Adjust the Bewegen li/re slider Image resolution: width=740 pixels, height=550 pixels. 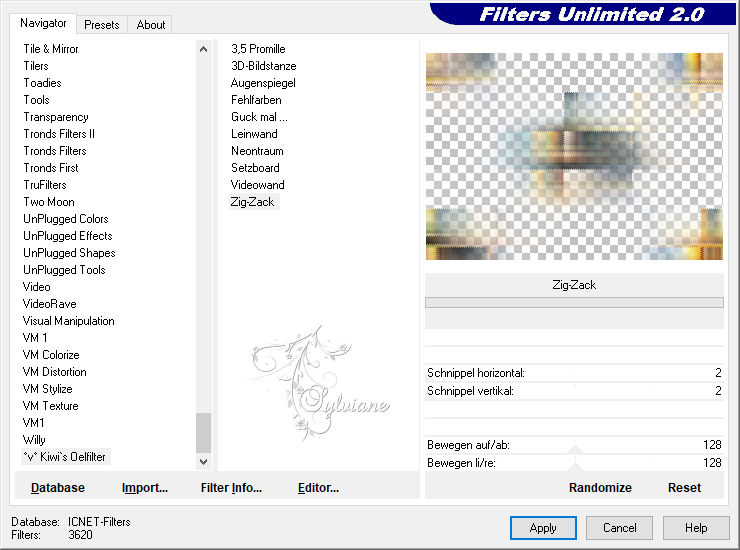574,463
